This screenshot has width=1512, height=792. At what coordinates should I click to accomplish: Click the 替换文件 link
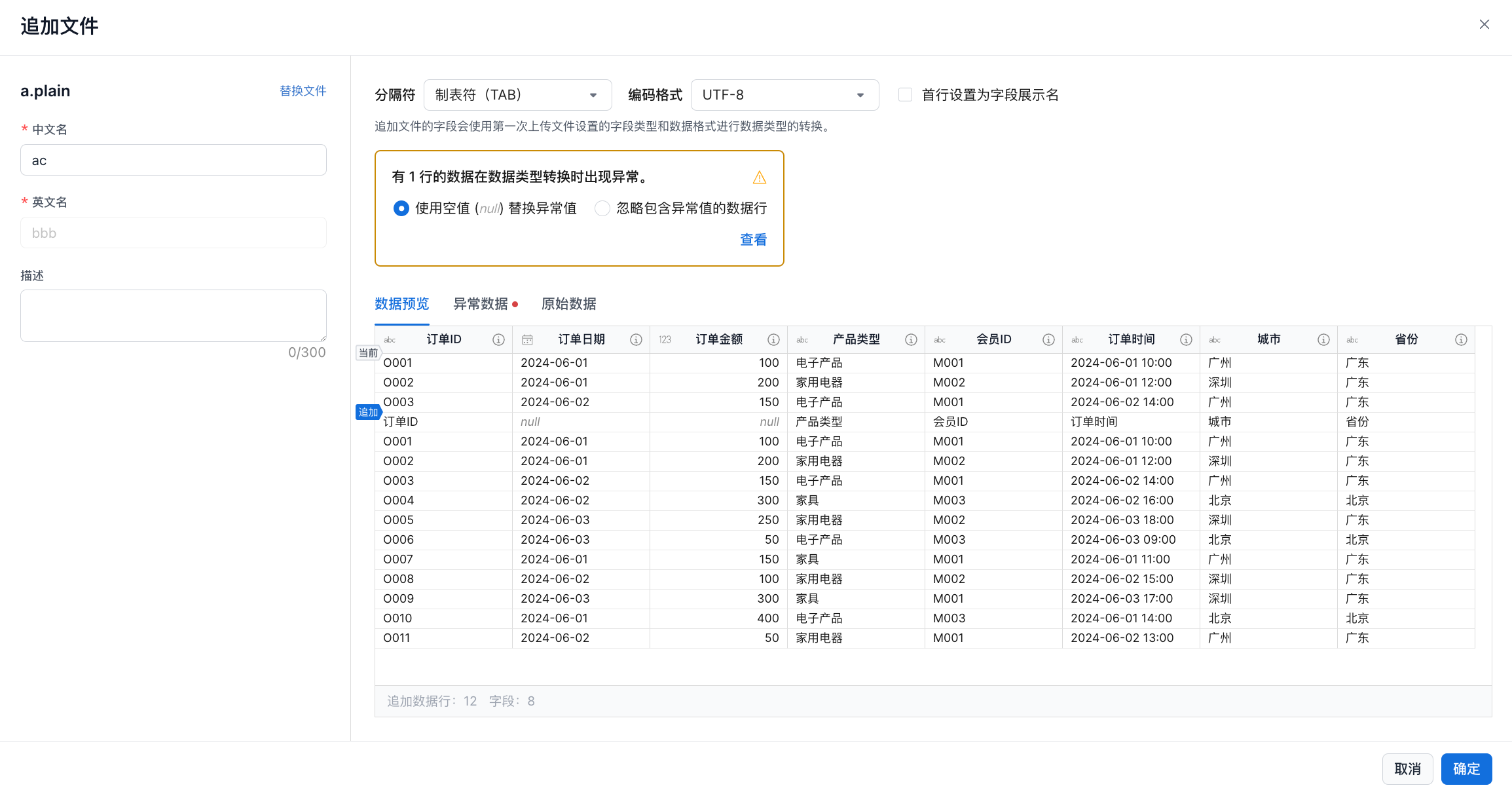tap(303, 91)
